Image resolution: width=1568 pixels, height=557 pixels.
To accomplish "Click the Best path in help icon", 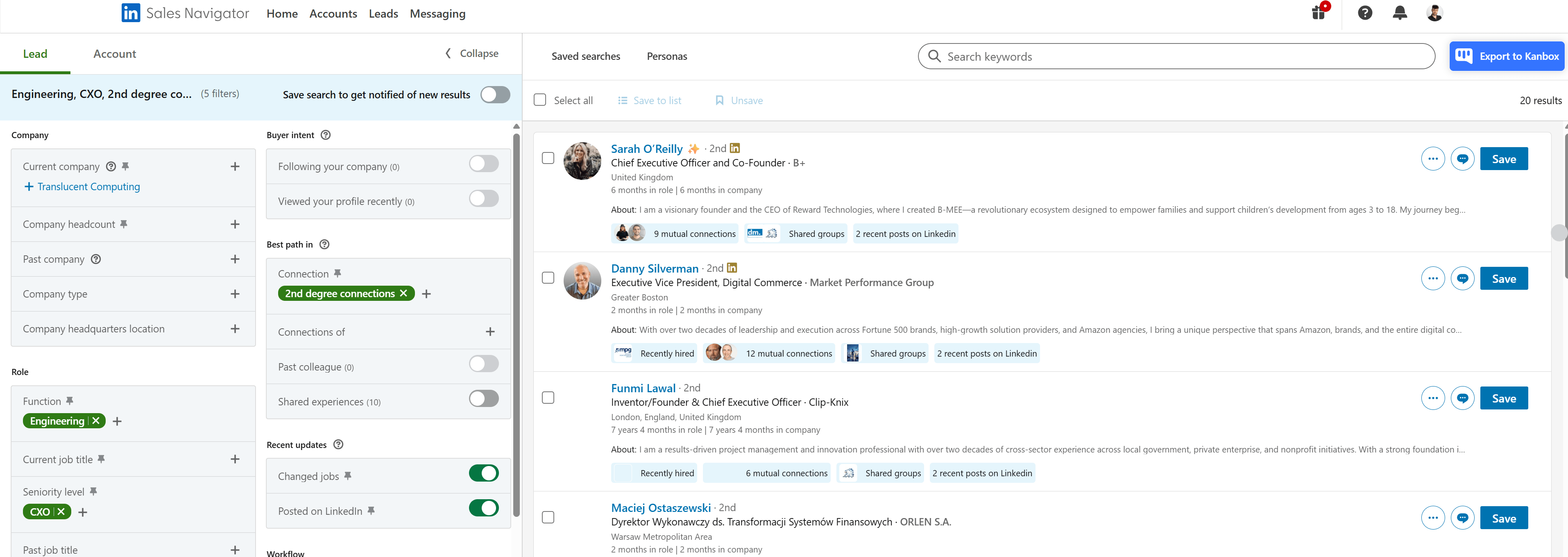I will [324, 245].
